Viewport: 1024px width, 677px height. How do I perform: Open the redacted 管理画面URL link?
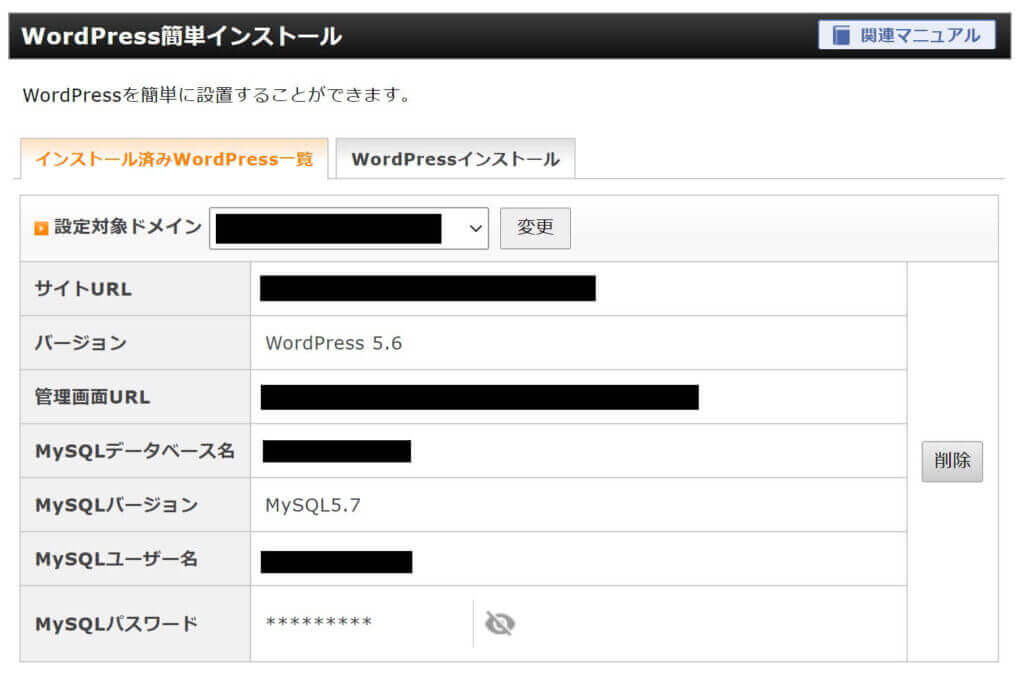(x=479, y=397)
